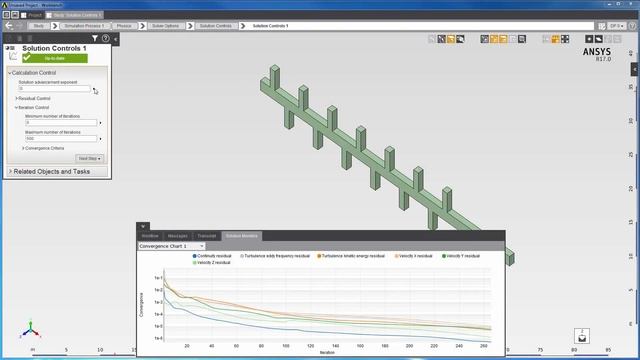Toggle Continuity residual legend entry
The width and height of the screenshot is (640, 360).
point(212,256)
